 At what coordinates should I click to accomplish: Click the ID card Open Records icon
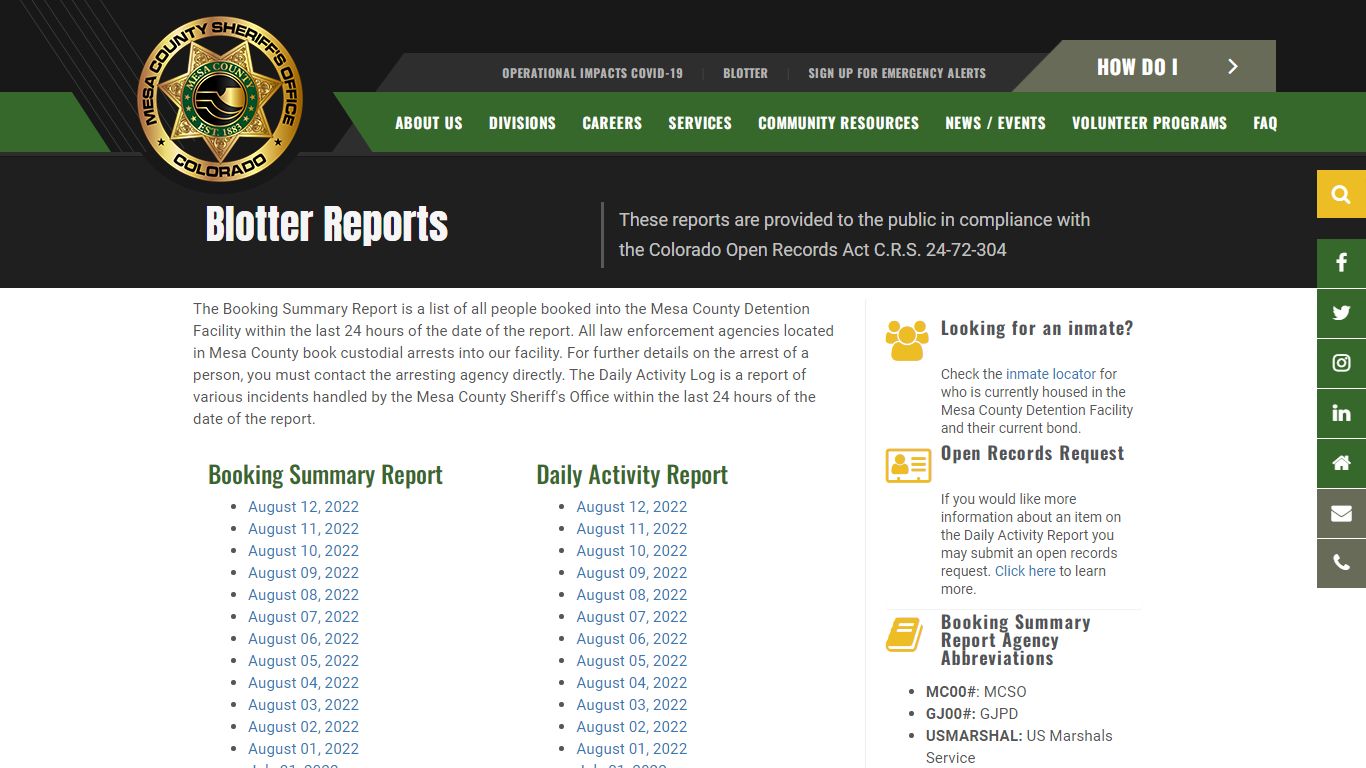[907, 465]
